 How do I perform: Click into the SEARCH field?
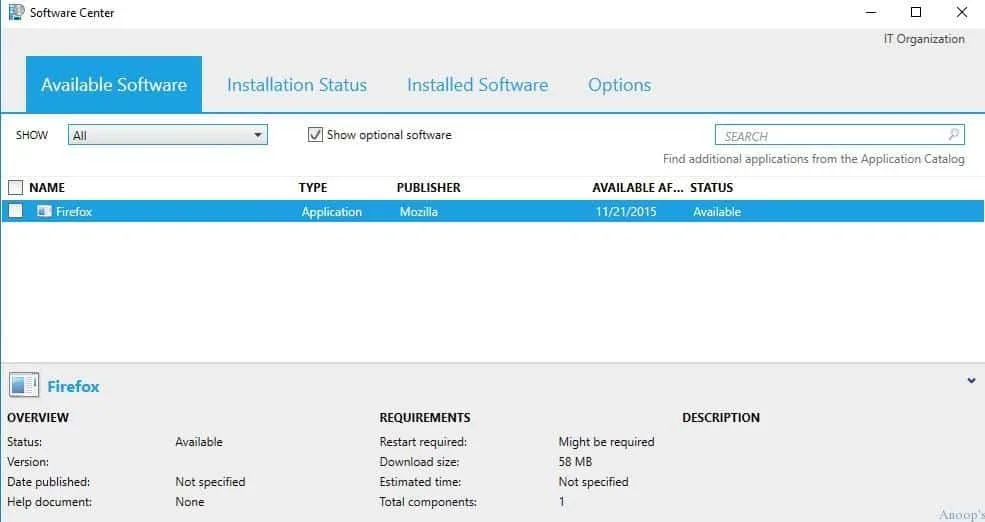pyautogui.click(x=830, y=135)
